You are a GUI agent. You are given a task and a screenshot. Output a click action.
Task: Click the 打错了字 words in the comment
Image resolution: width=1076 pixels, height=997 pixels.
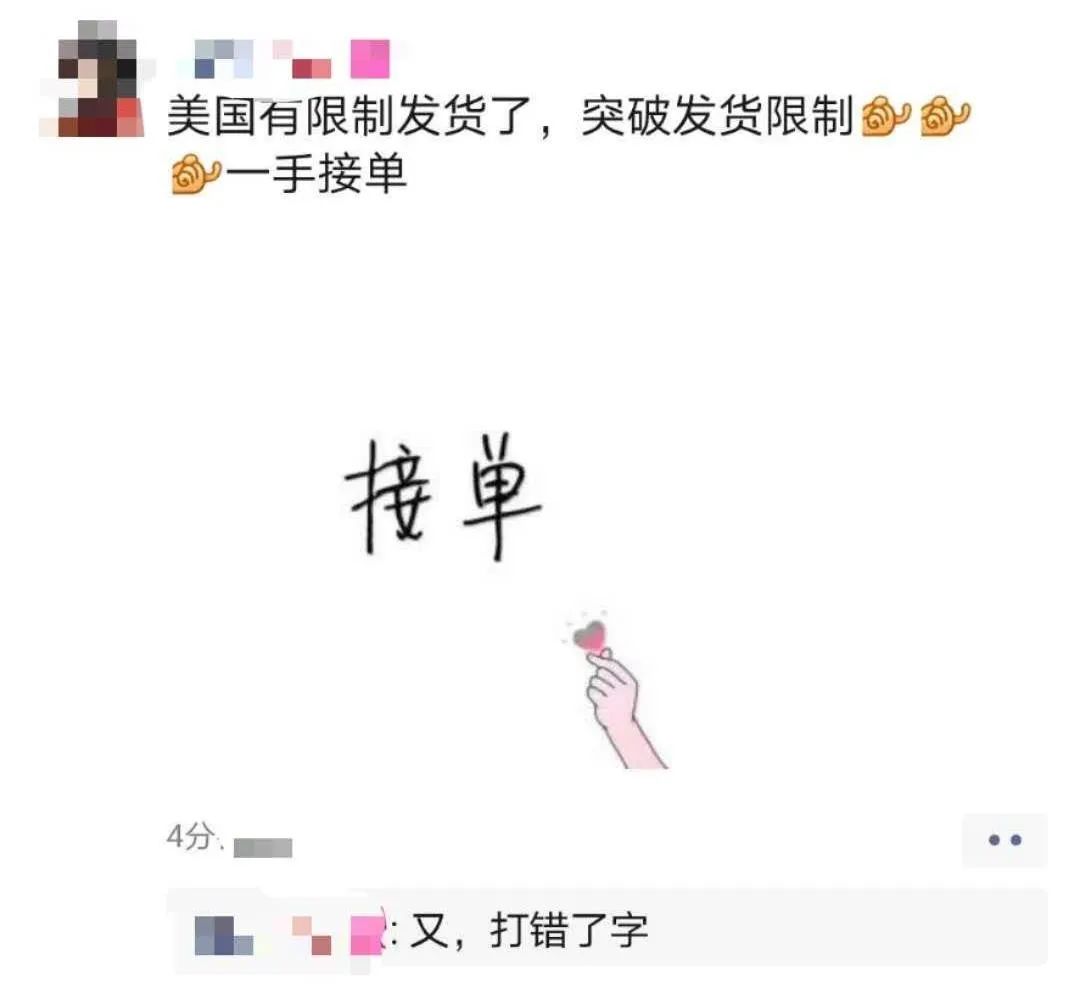click(x=569, y=931)
